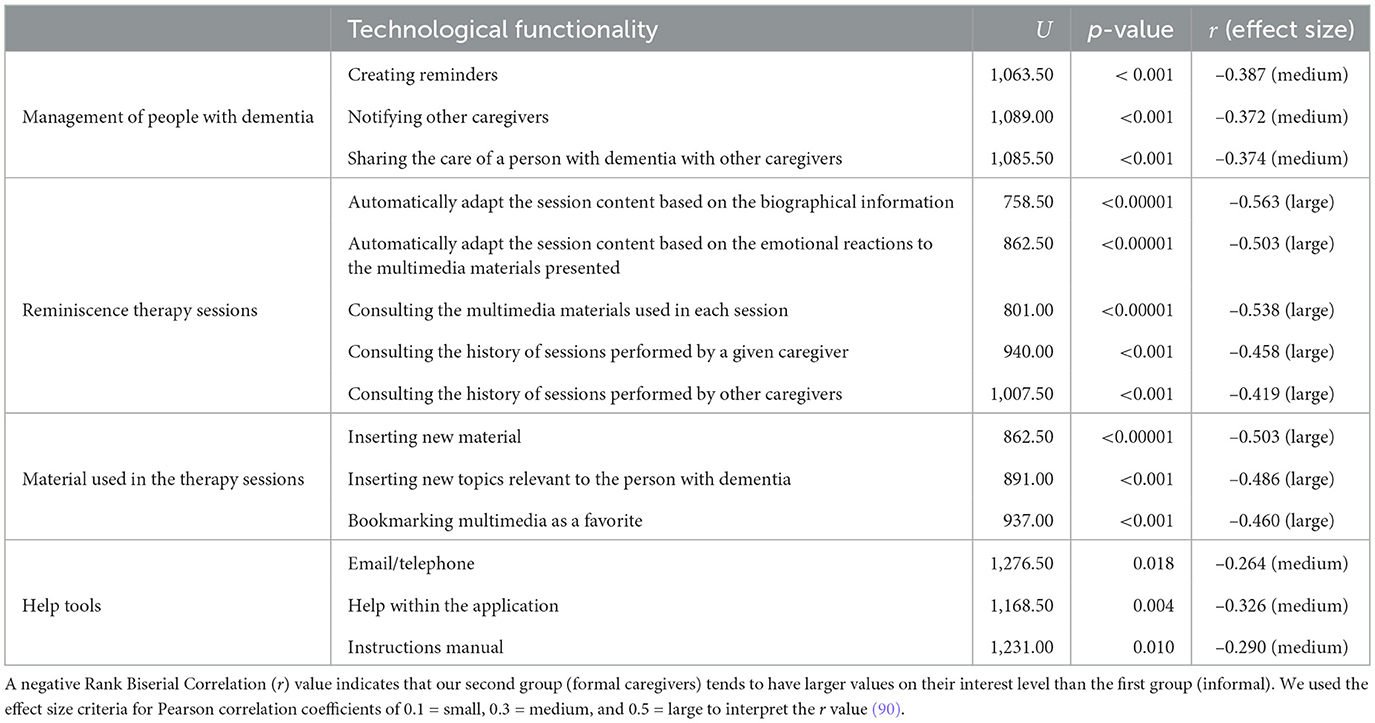
Task: Select the Management of people with dementia row group
Action: point(167,117)
